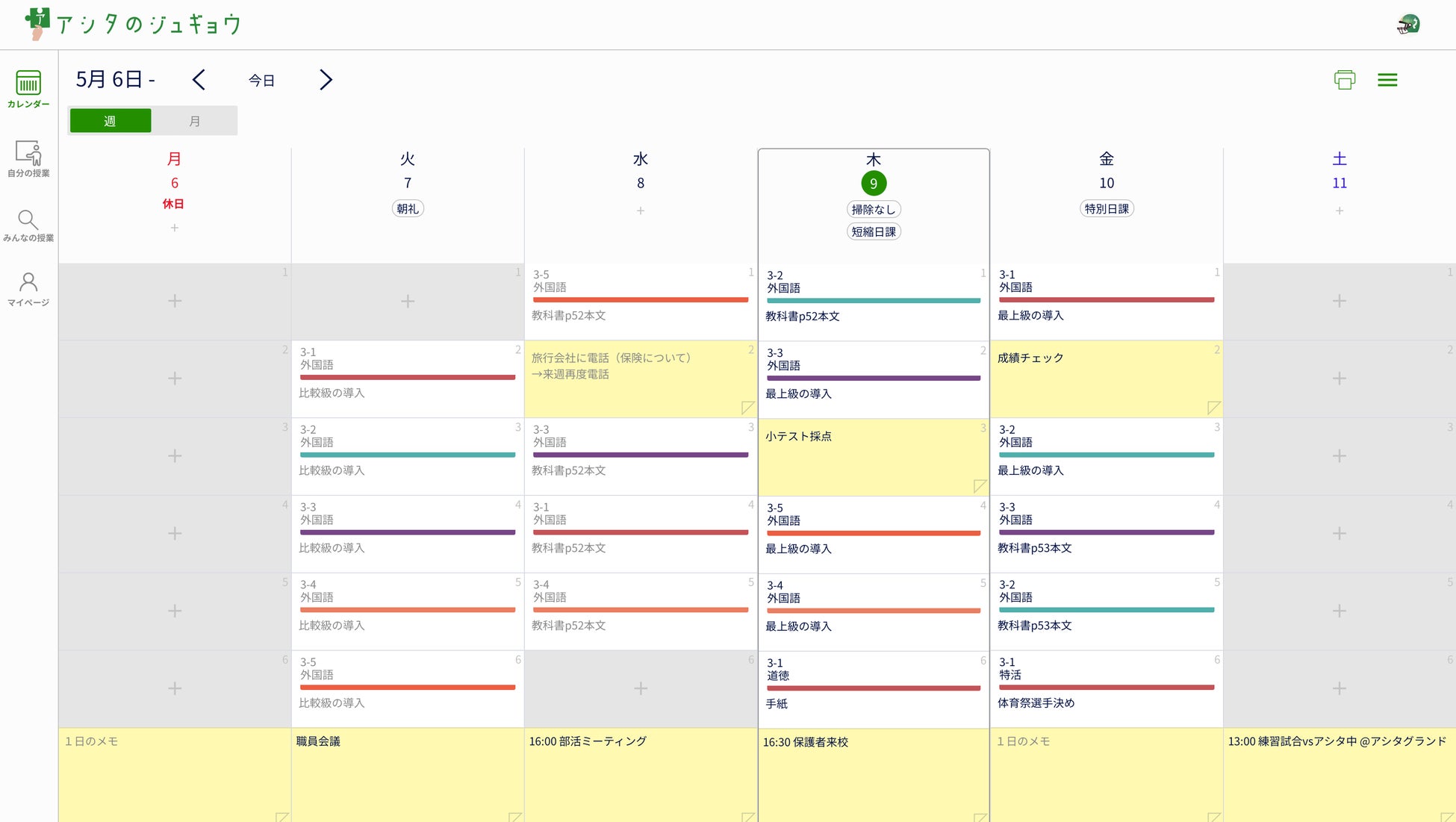This screenshot has height=822, width=1456.
Task: Click teal color bar of Thursday 3-2 lesson
Action: [x=873, y=301]
